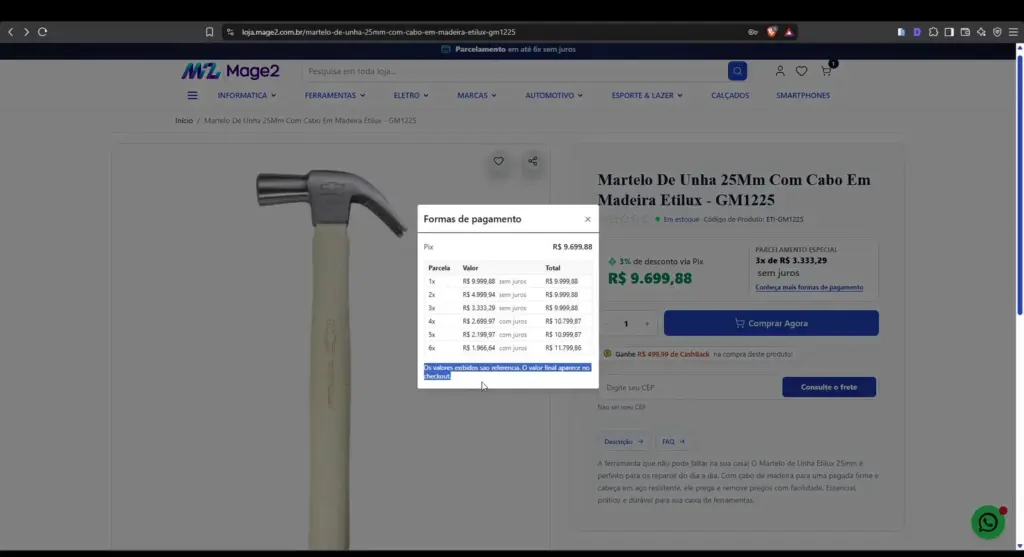Image resolution: width=1024 pixels, height=557 pixels.
Task: Click the 5x installment row
Action: (508, 335)
